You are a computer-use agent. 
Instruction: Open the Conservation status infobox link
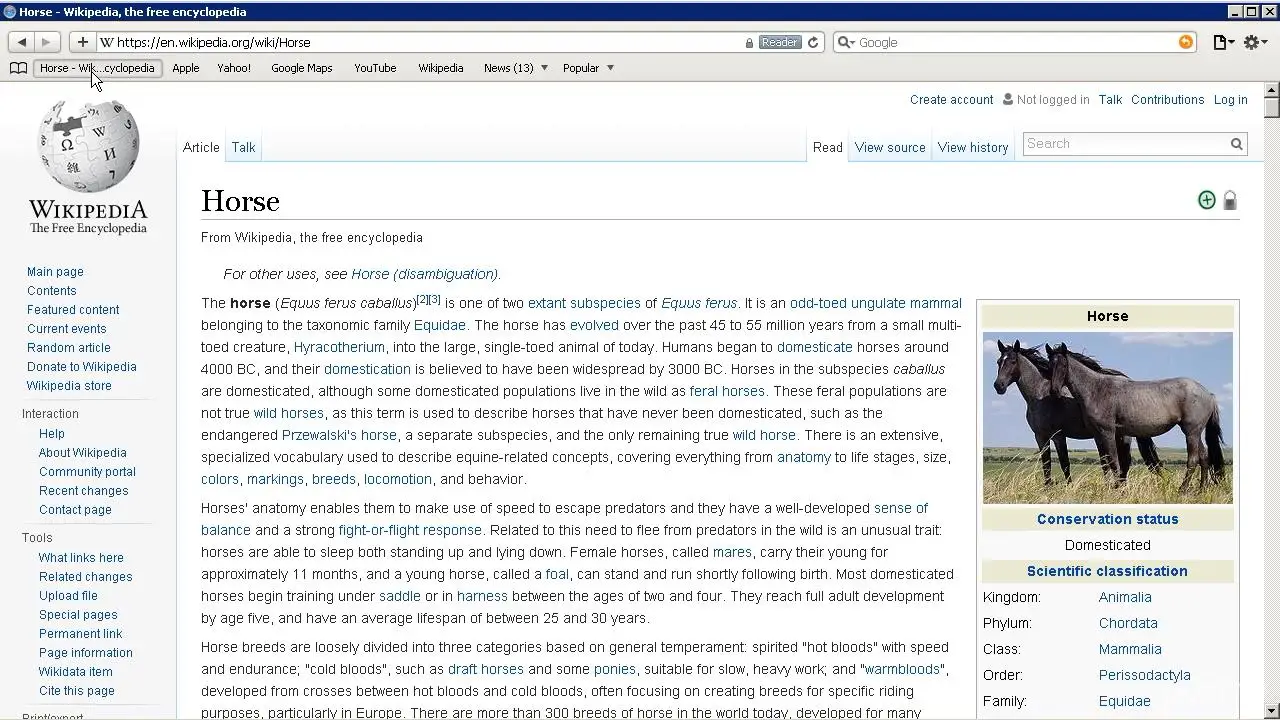point(1107,519)
